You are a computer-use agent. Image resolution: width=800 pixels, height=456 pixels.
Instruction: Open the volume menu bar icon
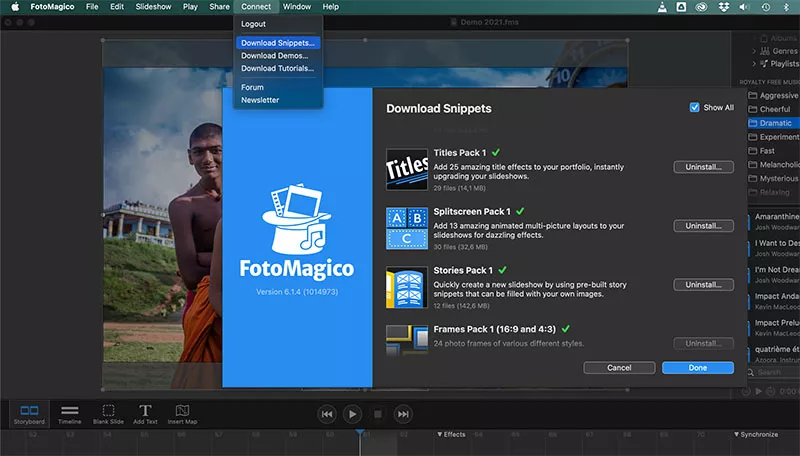pyautogui.click(x=744, y=7)
